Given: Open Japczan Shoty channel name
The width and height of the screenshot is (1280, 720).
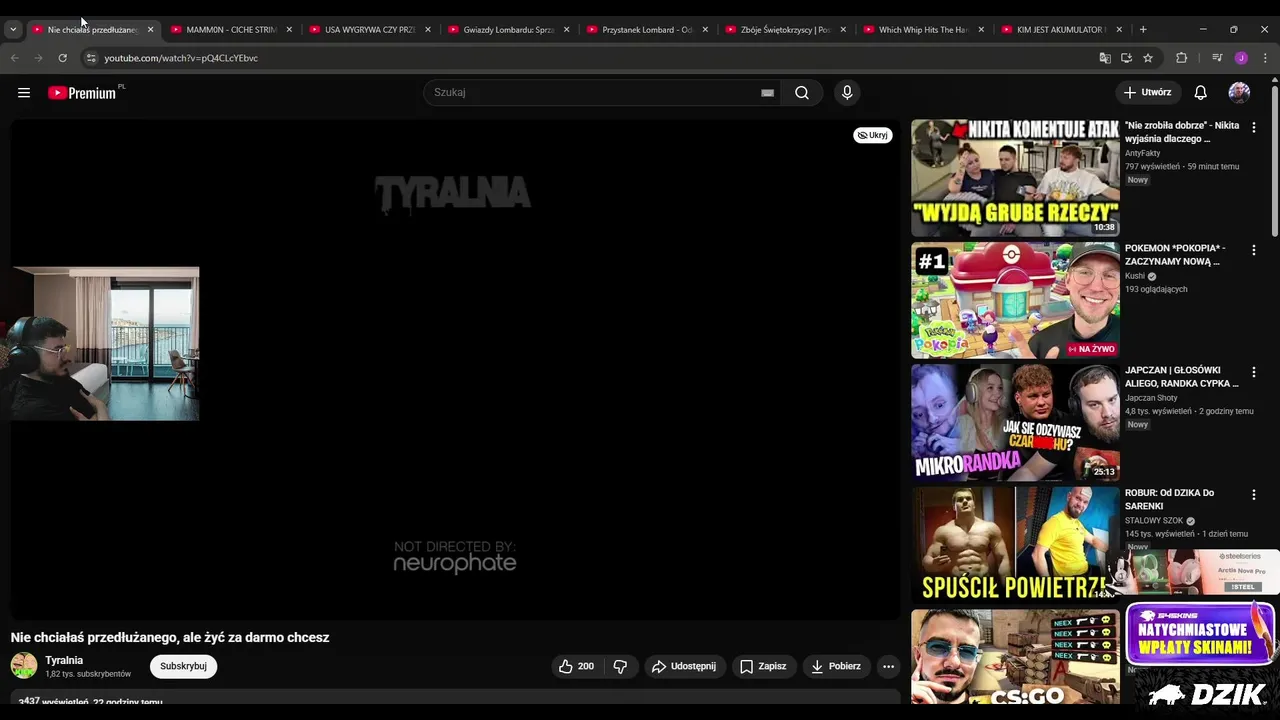Looking at the screenshot, I should point(1151,398).
